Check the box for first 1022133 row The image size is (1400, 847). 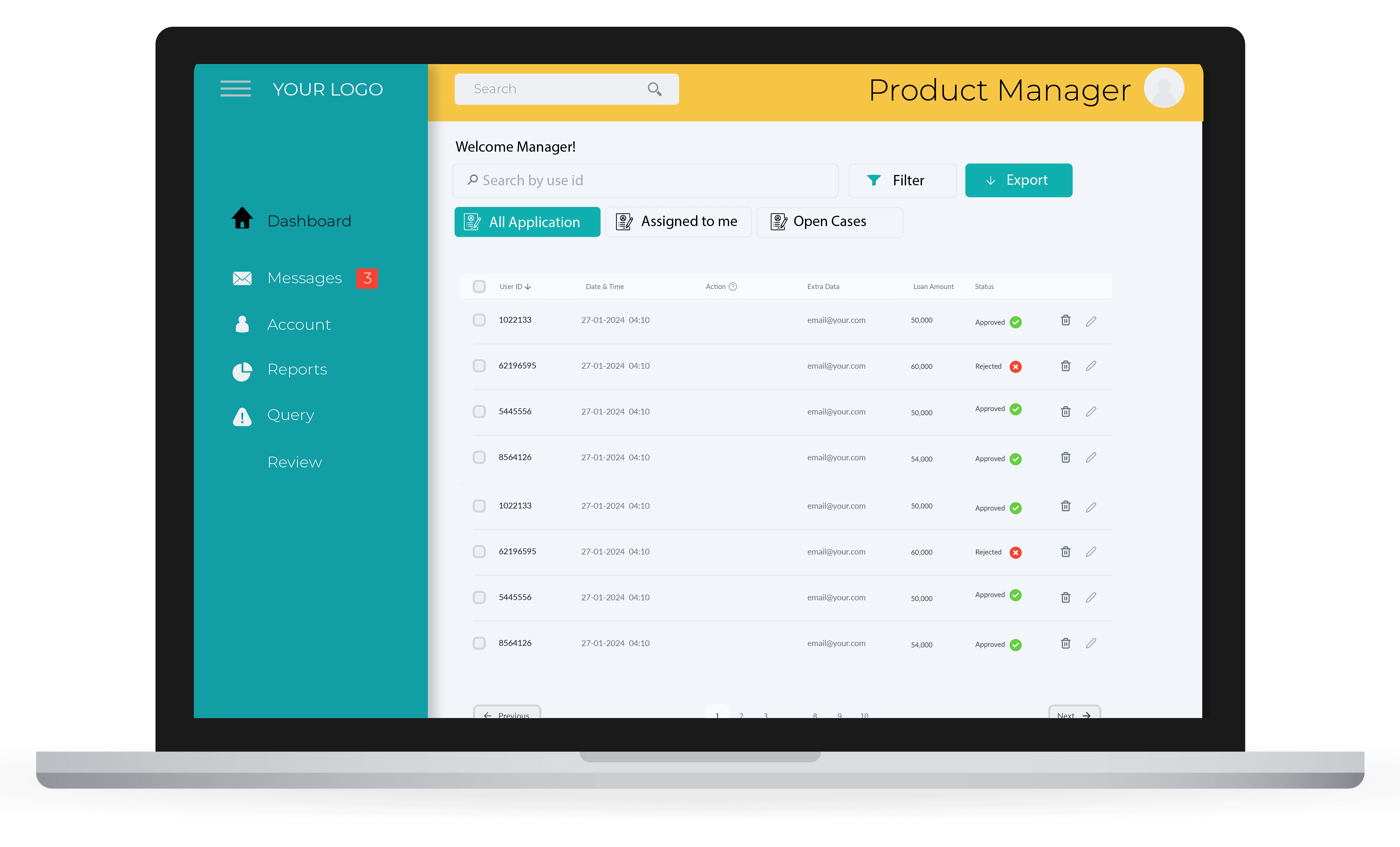[479, 320]
